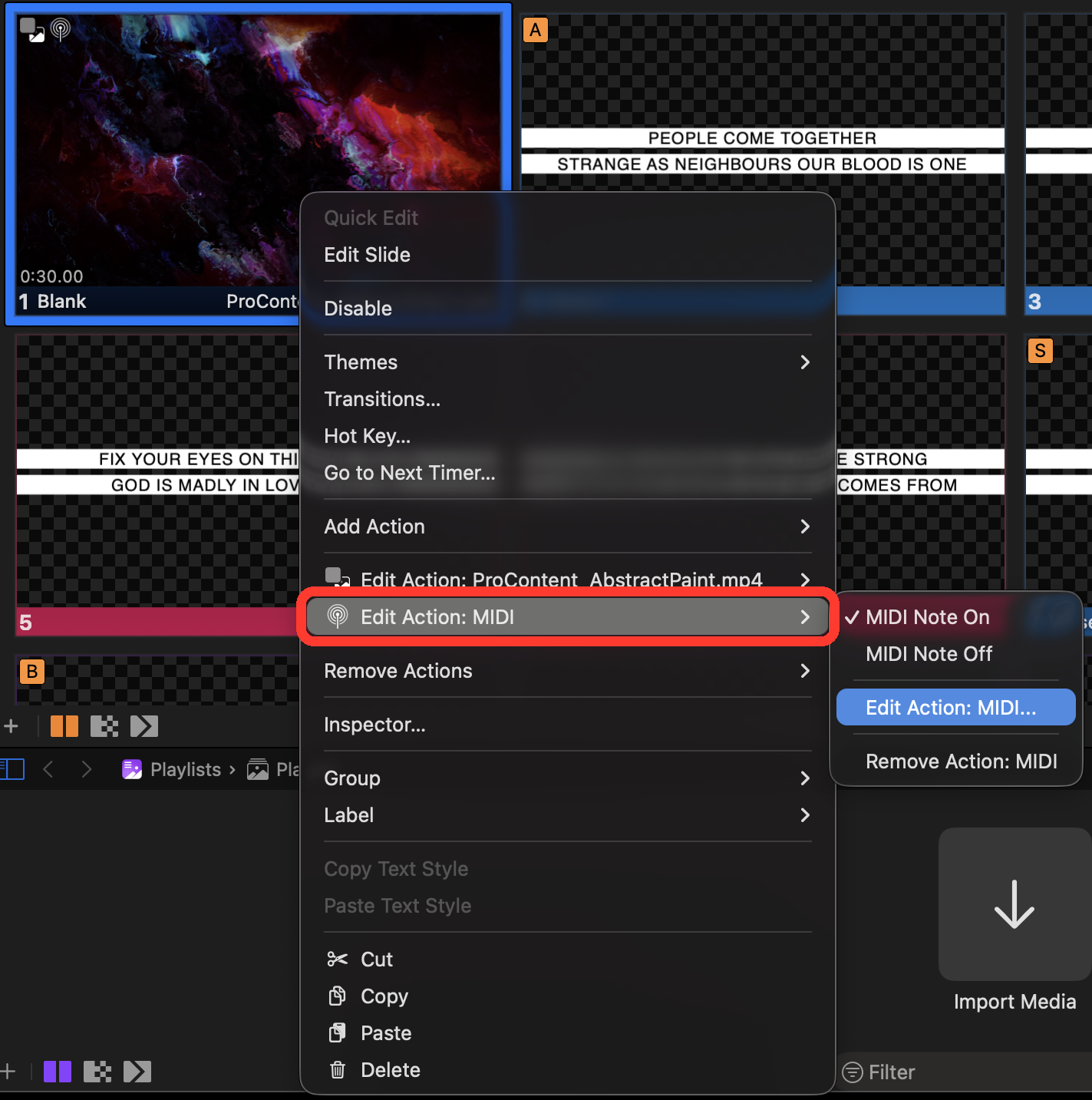Viewport: 1092px width, 1100px height.
Task: Click the Playlists breadcrumb label
Action: coord(186,769)
